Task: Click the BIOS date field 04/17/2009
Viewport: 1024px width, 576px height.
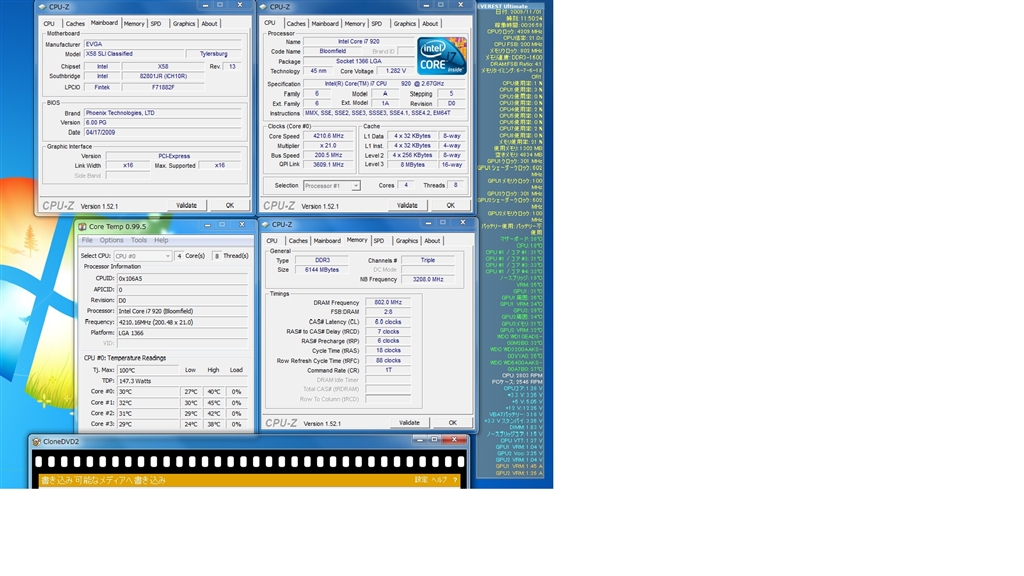Action: [163, 133]
